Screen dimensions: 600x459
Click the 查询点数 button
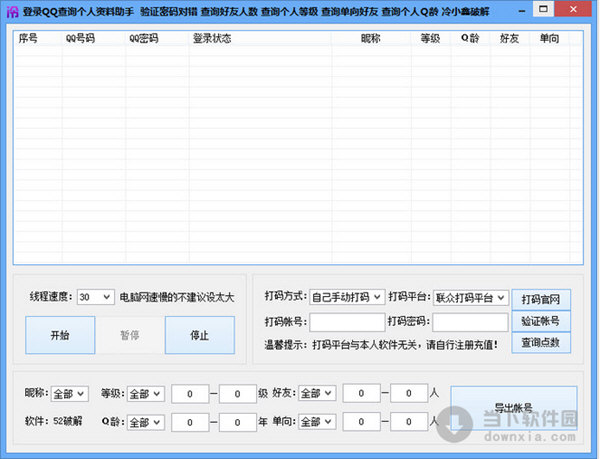pos(541,342)
